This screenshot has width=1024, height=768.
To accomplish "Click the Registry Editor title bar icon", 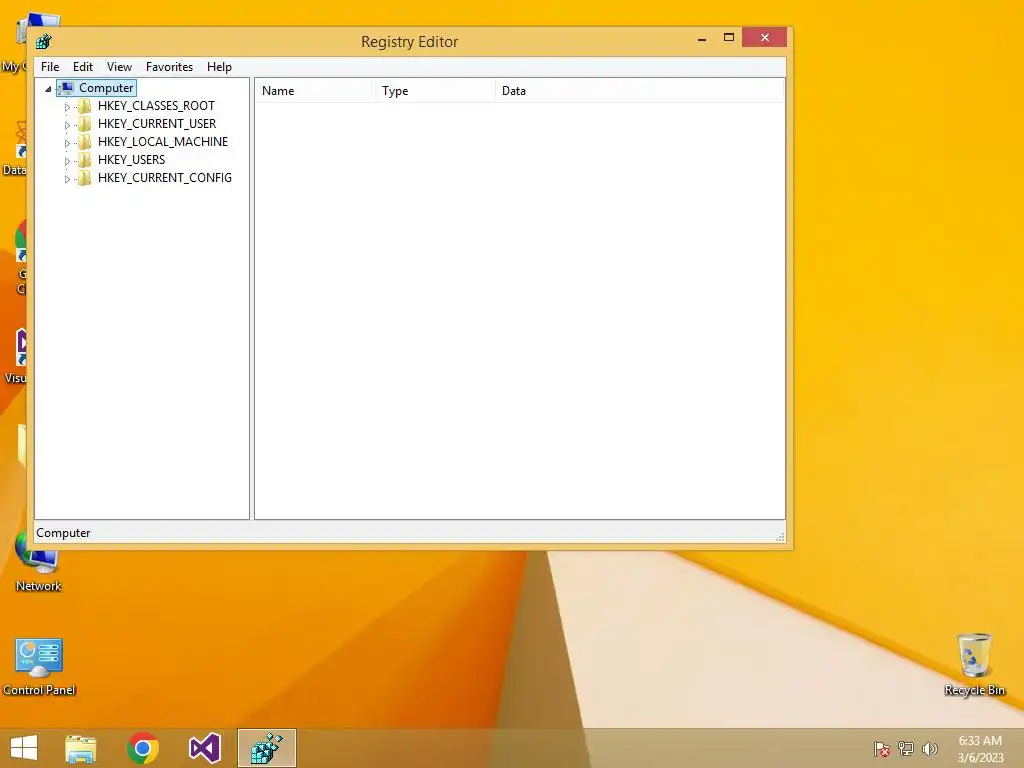I will point(44,42).
